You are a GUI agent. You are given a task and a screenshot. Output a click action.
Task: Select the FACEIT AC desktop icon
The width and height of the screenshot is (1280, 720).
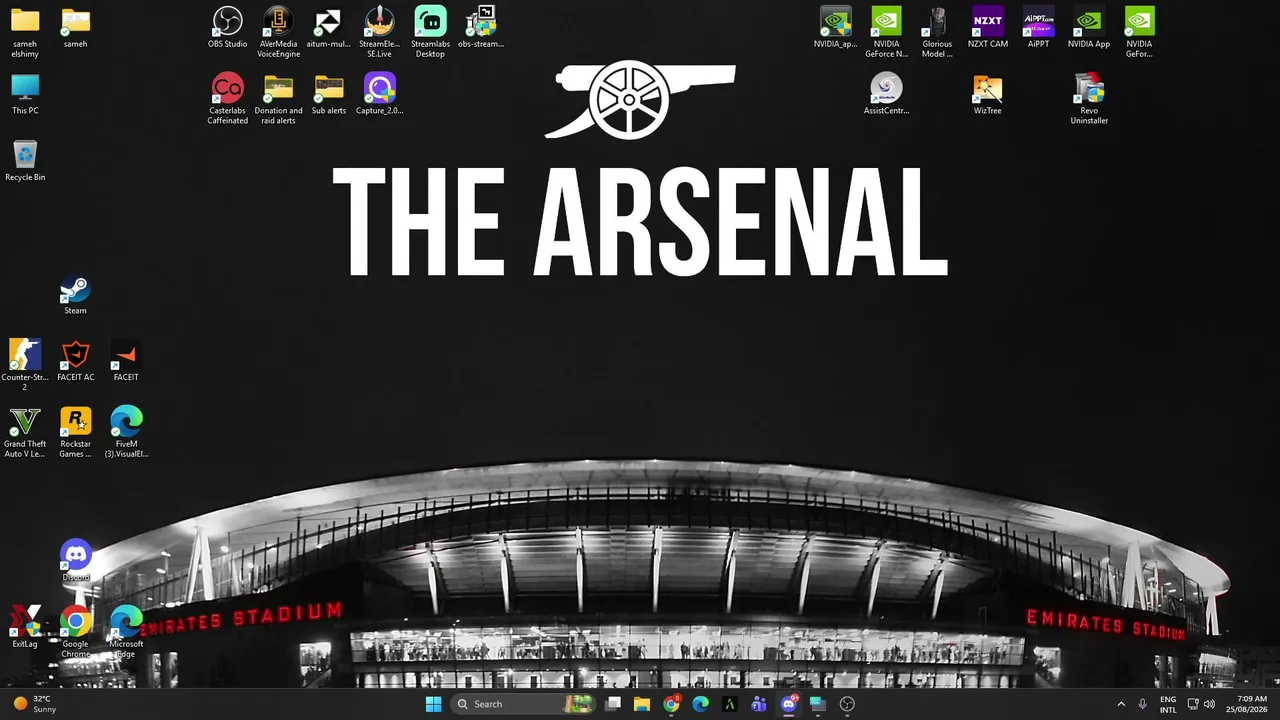coord(75,361)
